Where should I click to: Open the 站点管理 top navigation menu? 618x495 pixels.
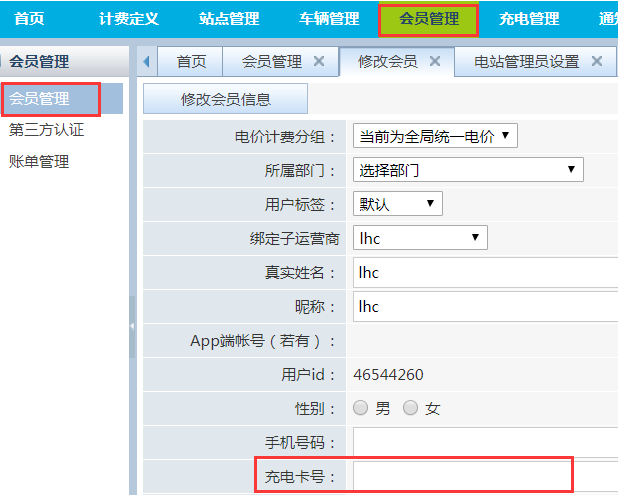tap(229, 19)
